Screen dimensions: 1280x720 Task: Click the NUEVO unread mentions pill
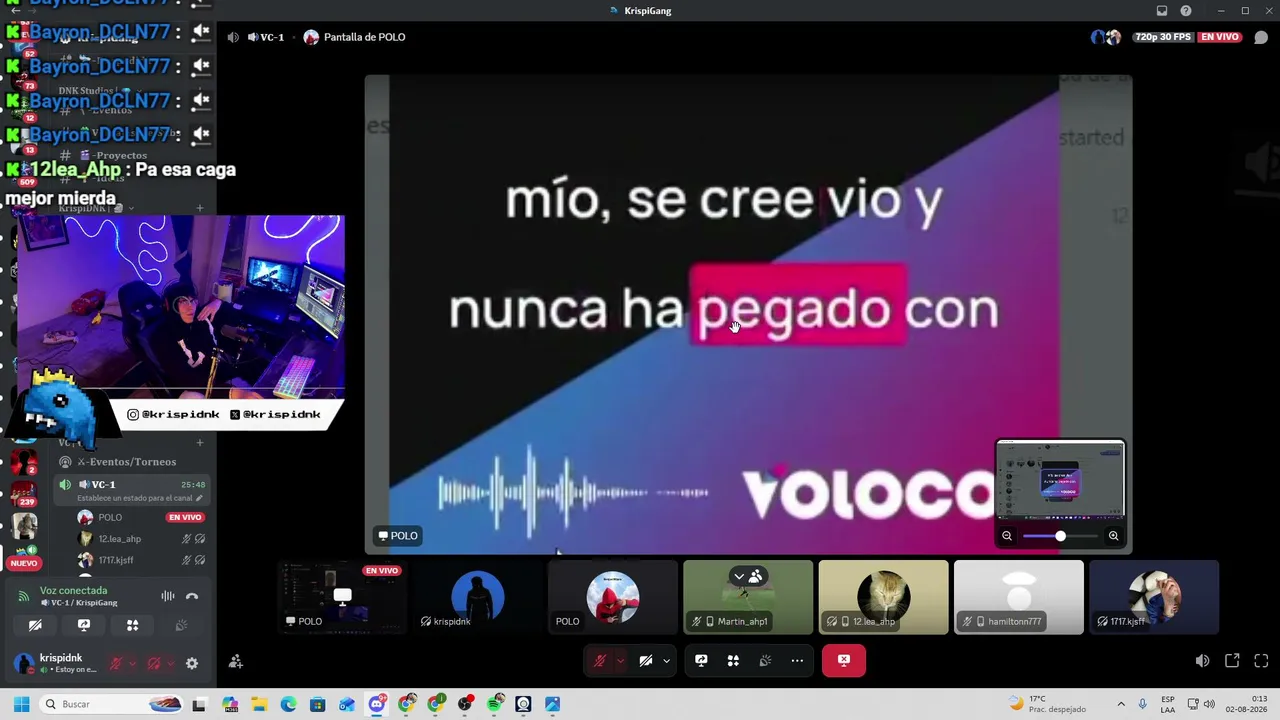[x=23, y=564]
